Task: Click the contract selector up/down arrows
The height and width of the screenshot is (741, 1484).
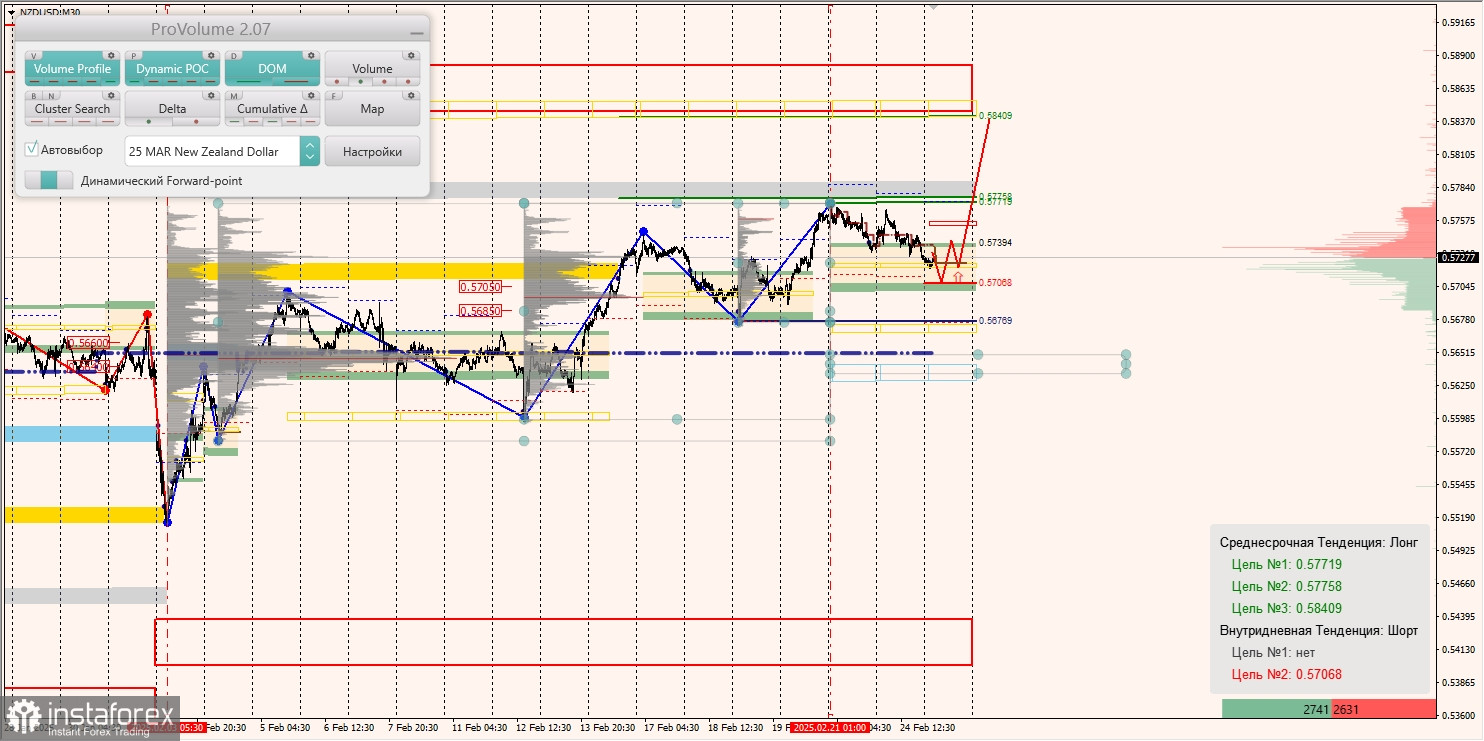Action: click(310, 152)
